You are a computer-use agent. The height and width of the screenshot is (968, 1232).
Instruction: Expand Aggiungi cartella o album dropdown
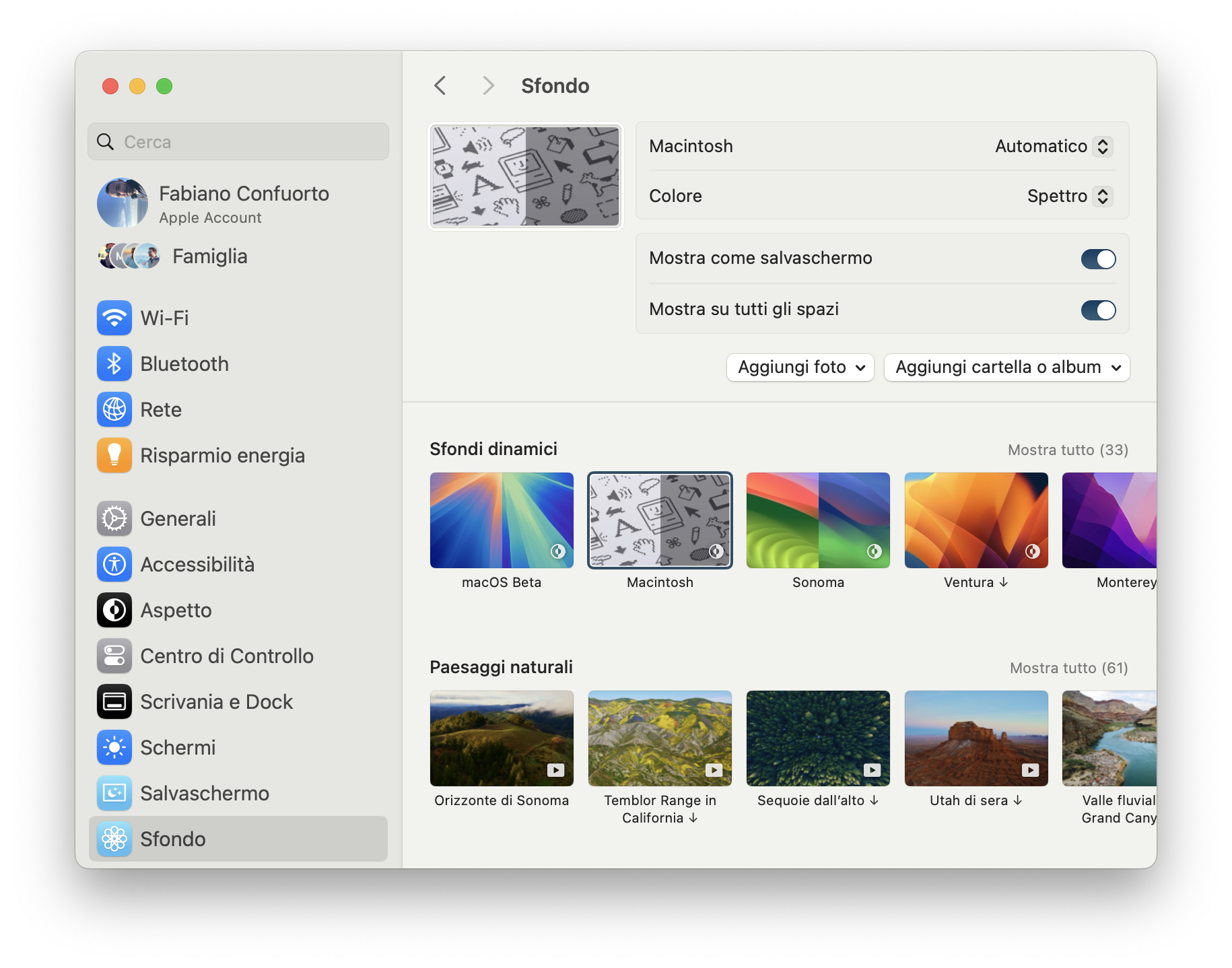1006,368
